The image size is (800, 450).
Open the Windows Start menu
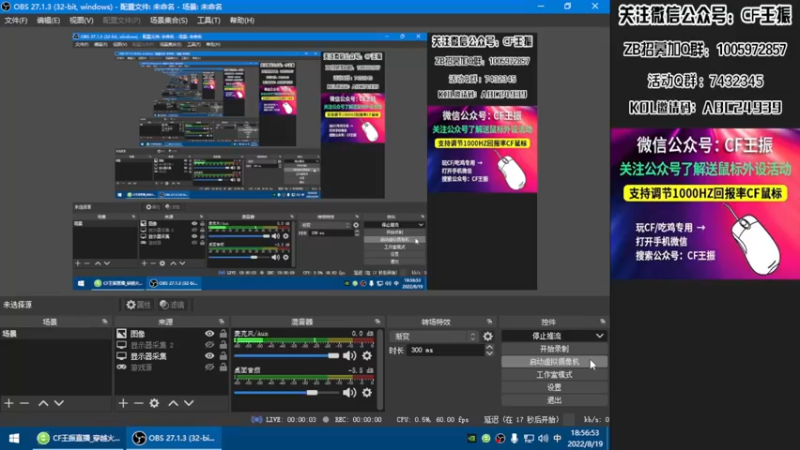point(14,438)
